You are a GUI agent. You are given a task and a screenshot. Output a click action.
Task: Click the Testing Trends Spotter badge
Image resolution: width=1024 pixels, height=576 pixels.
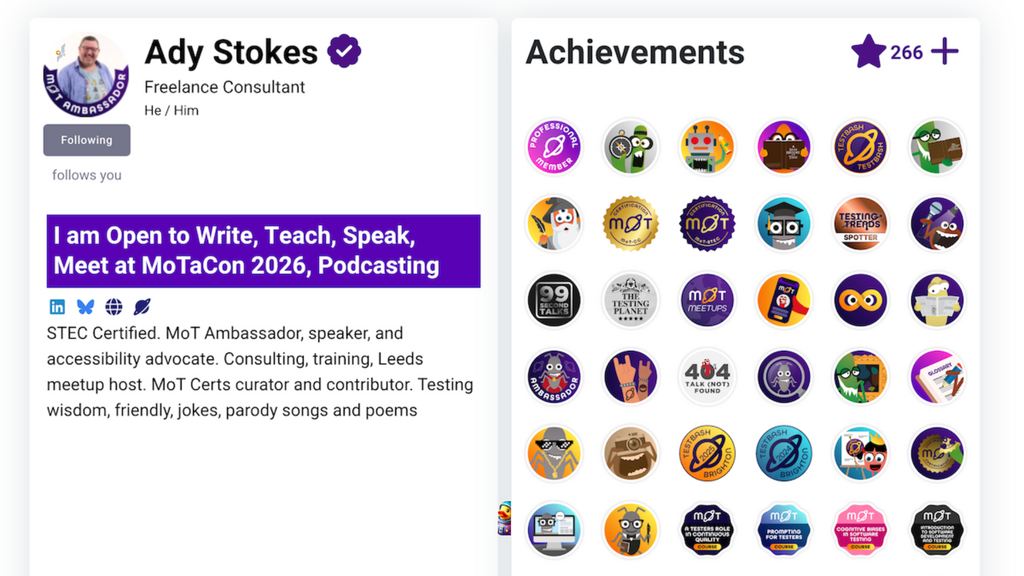tap(860, 224)
